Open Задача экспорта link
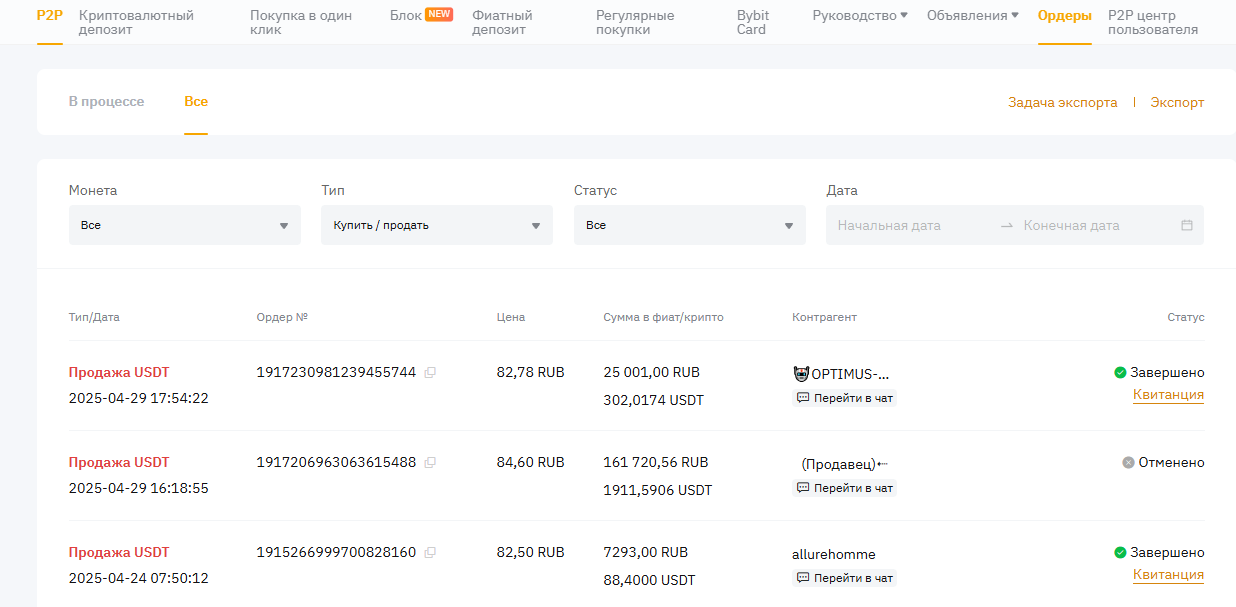This screenshot has width=1236, height=607. coord(1062,103)
